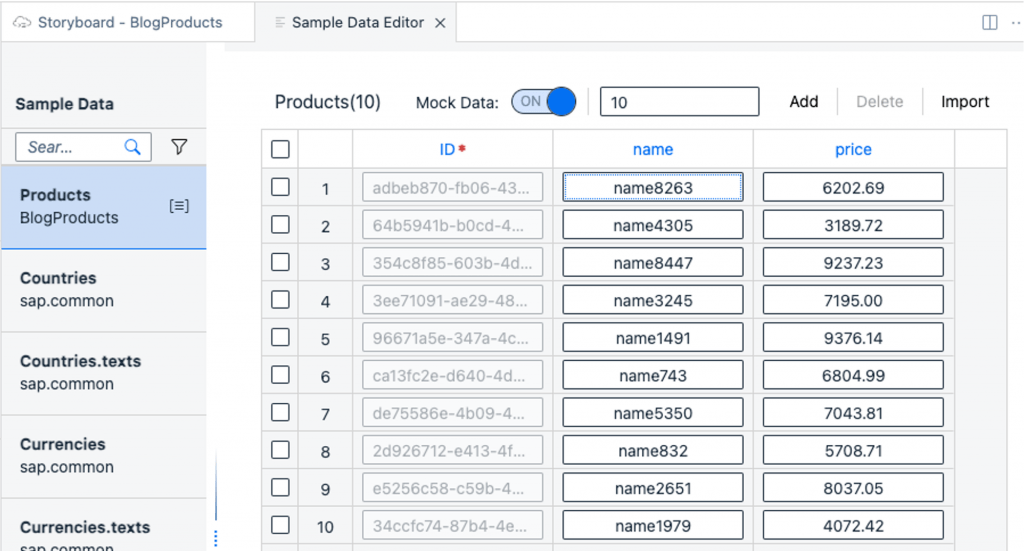Screen dimensions: 1024x551
Task: Click the Import button
Action: [x=965, y=102]
